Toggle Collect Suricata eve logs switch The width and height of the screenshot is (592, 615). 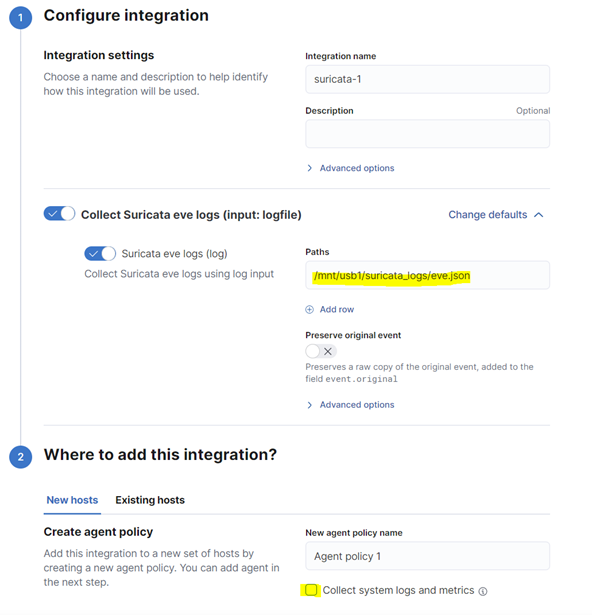click(59, 214)
